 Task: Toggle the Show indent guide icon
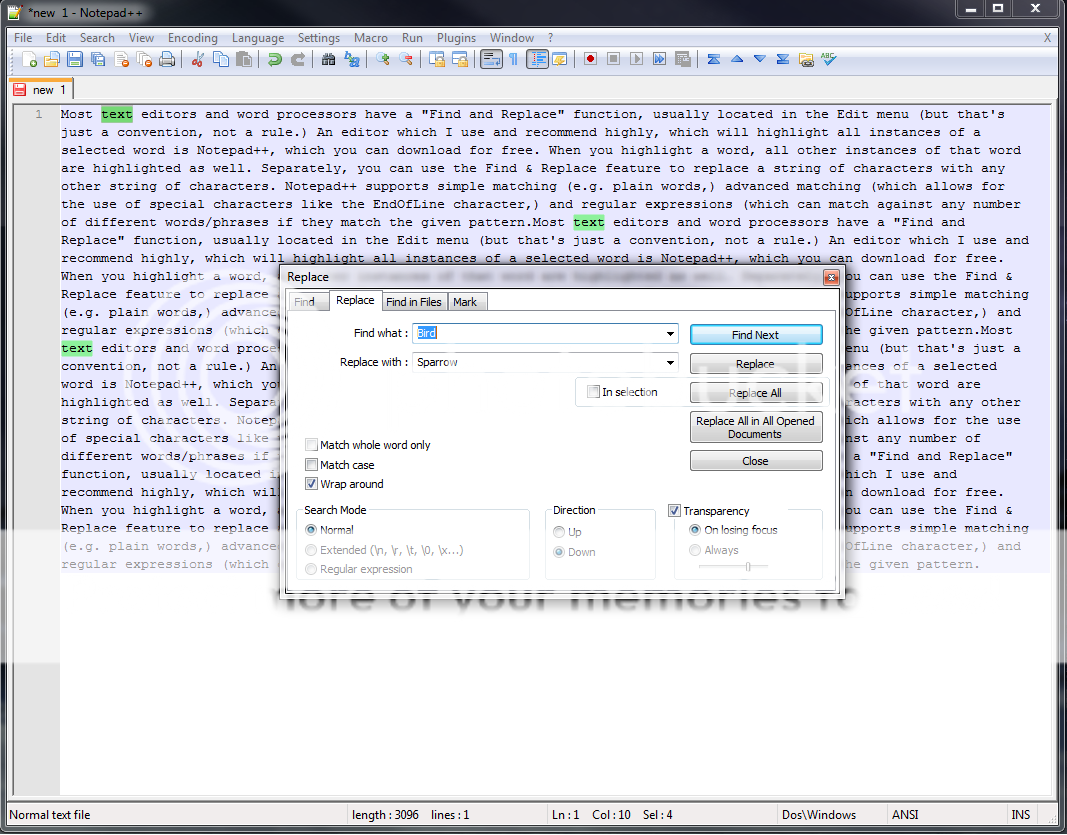[538, 60]
